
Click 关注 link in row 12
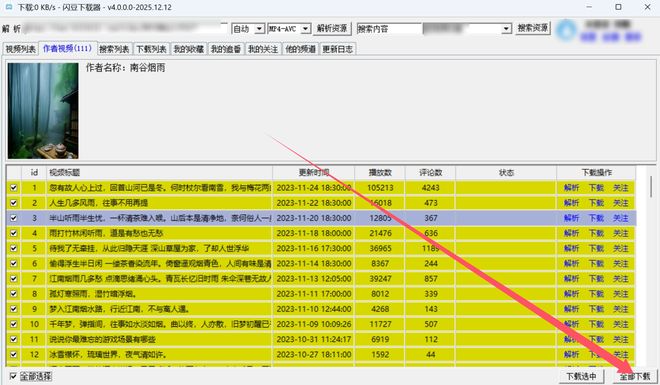(x=621, y=354)
